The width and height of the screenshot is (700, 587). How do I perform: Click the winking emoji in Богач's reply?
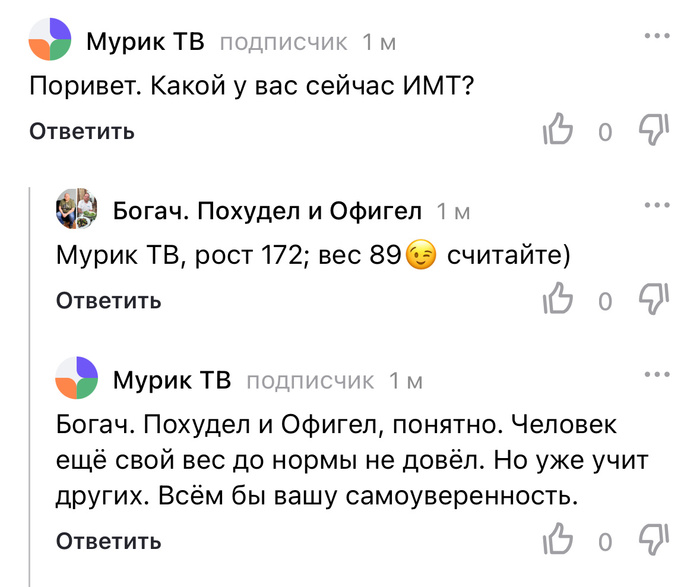pyautogui.click(x=422, y=257)
